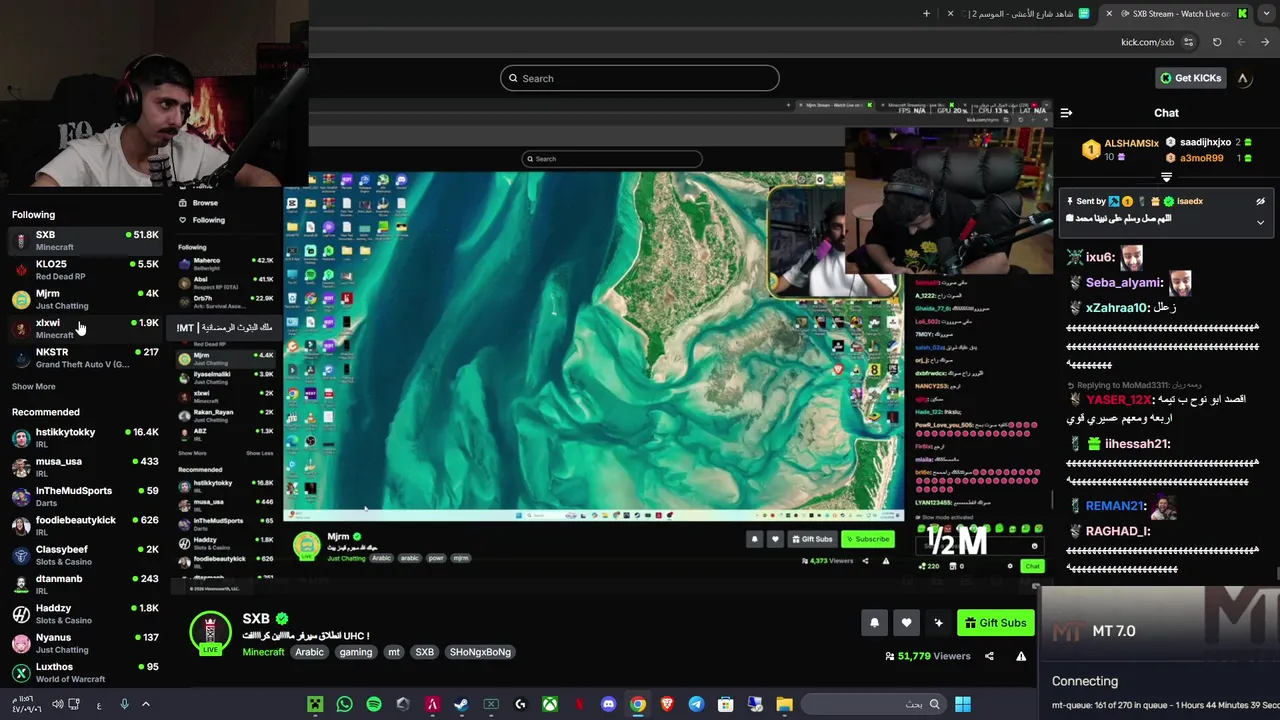Image resolution: width=1280 pixels, height=720 pixels.
Task: Click the microphone icon in system tray
Action: click(x=124, y=704)
